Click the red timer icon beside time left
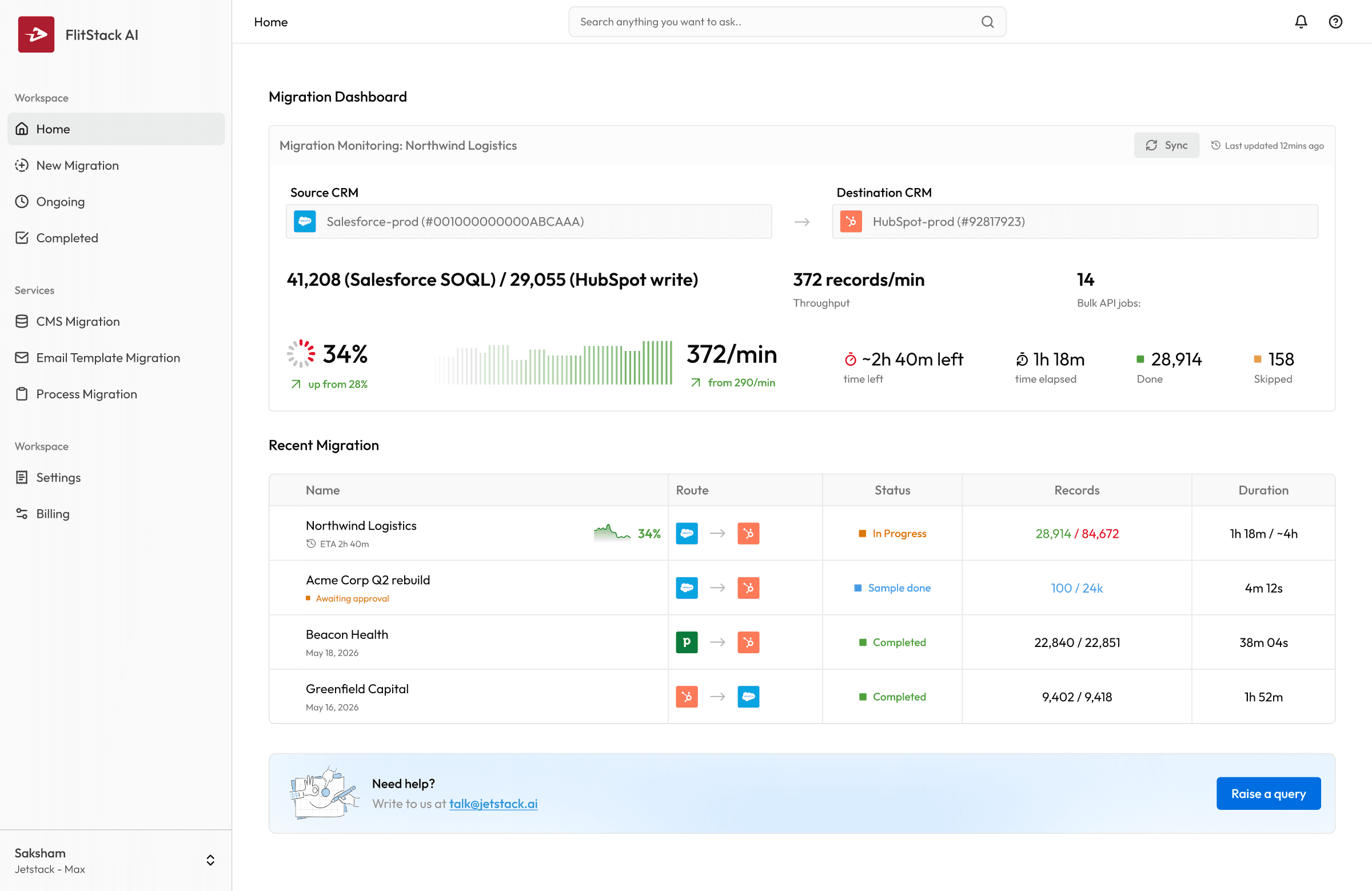1372x891 pixels. tap(849, 359)
